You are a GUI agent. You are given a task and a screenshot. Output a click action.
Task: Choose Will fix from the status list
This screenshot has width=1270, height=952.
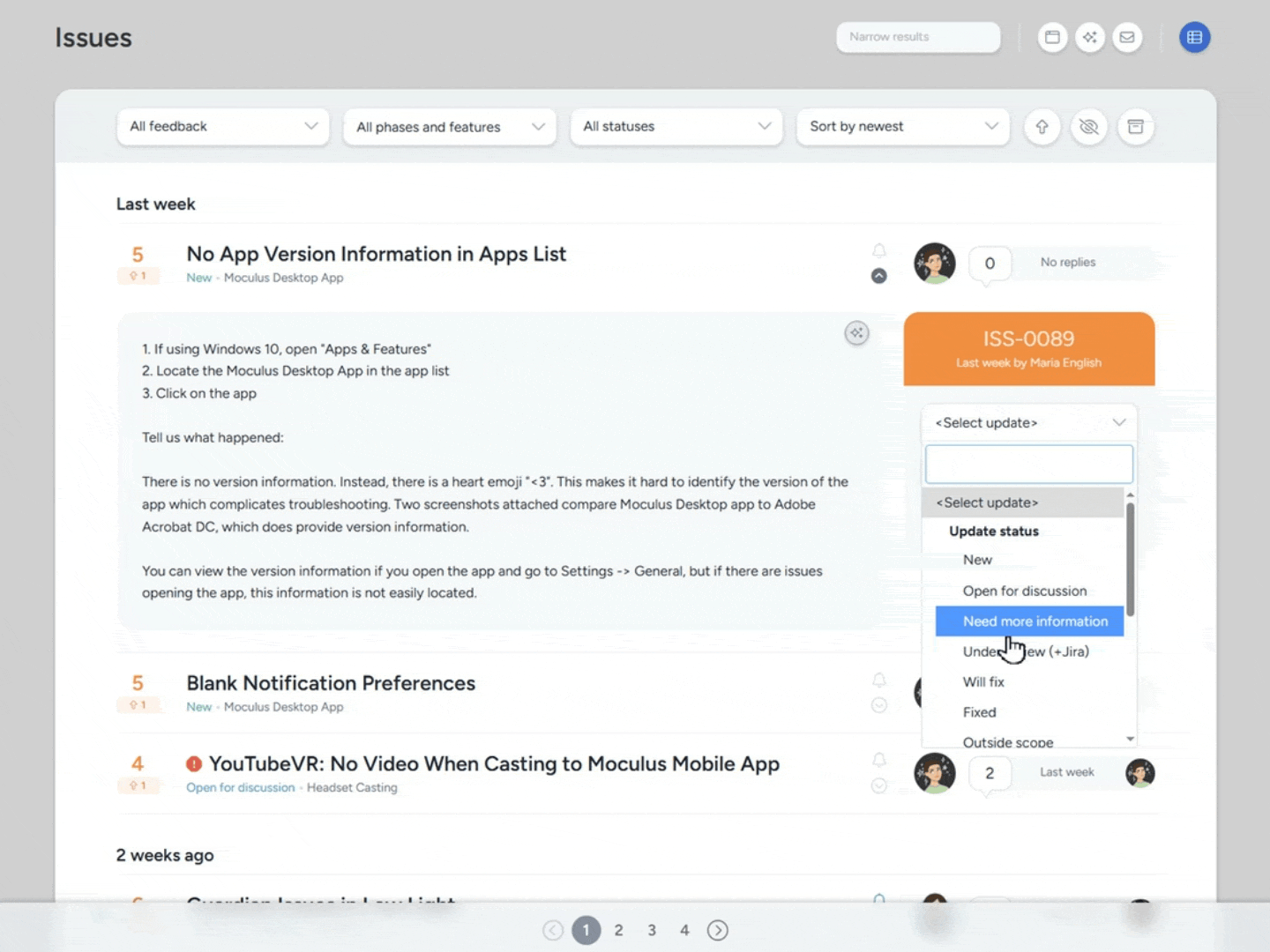(983, 681)
